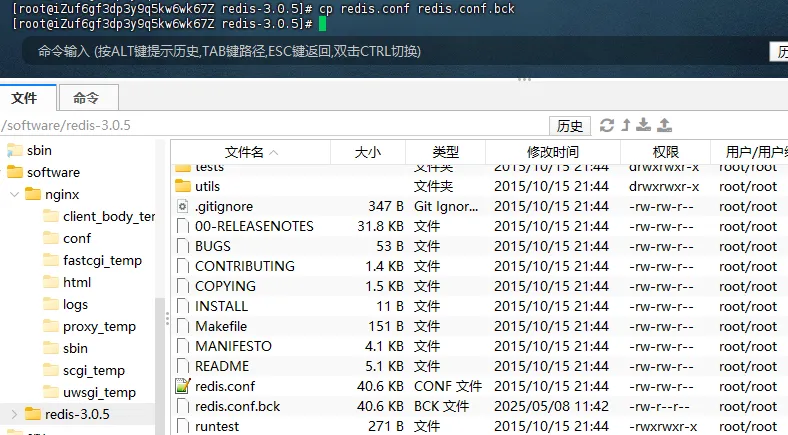The height and width of the screenshot is (435, 788).
Task: Click the nginx folder icon in tree
Action: tap(33, 194)
